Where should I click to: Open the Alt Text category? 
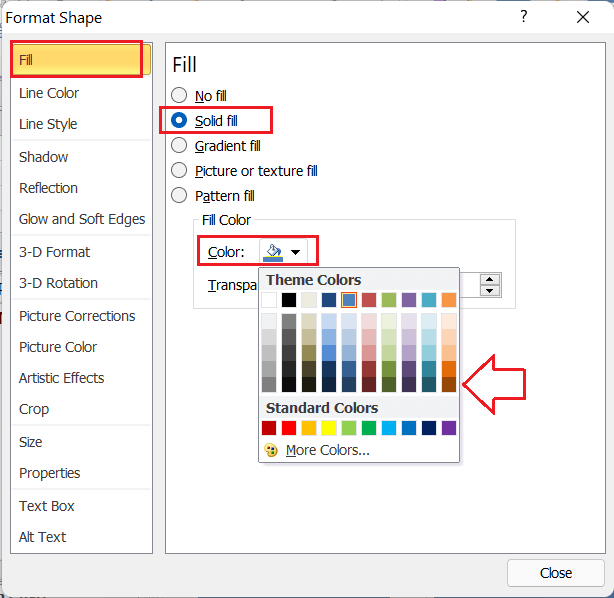click(81, 537)
